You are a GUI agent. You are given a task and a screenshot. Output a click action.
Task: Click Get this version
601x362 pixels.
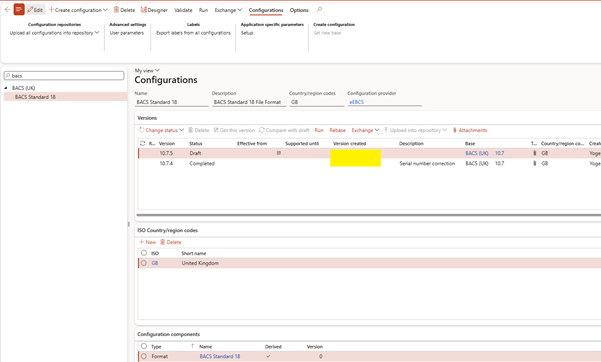[234, 130]
